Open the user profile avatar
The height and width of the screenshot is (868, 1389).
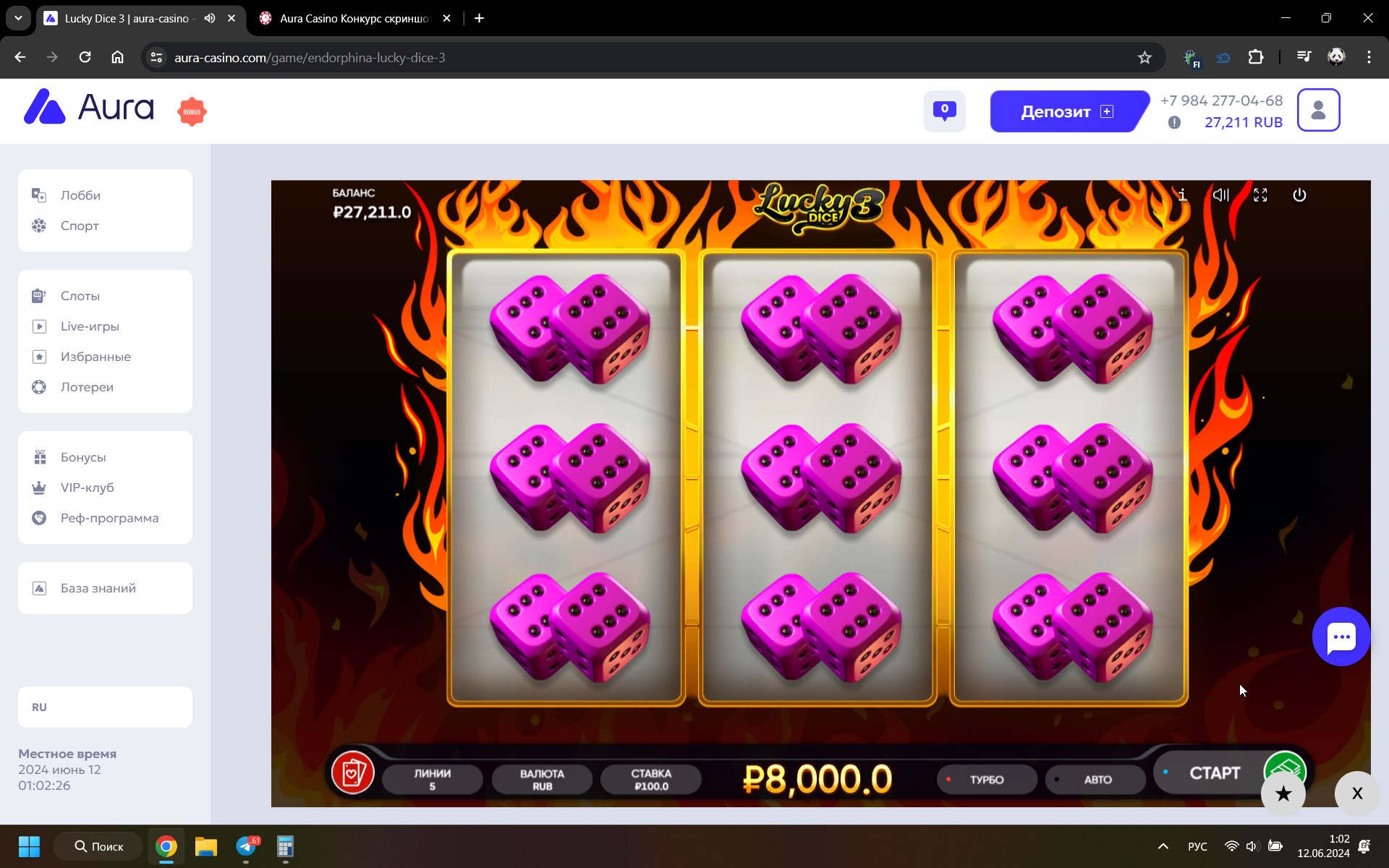click(1318, 110)
